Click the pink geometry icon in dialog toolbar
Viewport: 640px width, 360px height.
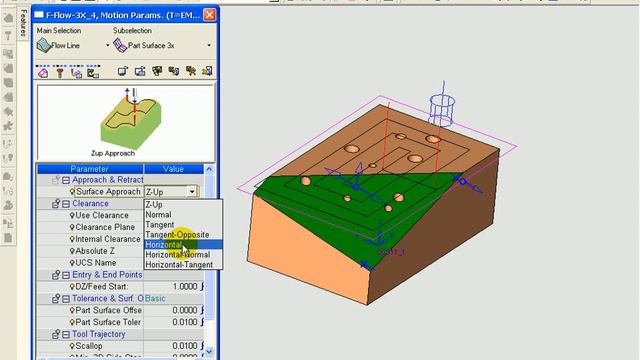click(43, 73)
